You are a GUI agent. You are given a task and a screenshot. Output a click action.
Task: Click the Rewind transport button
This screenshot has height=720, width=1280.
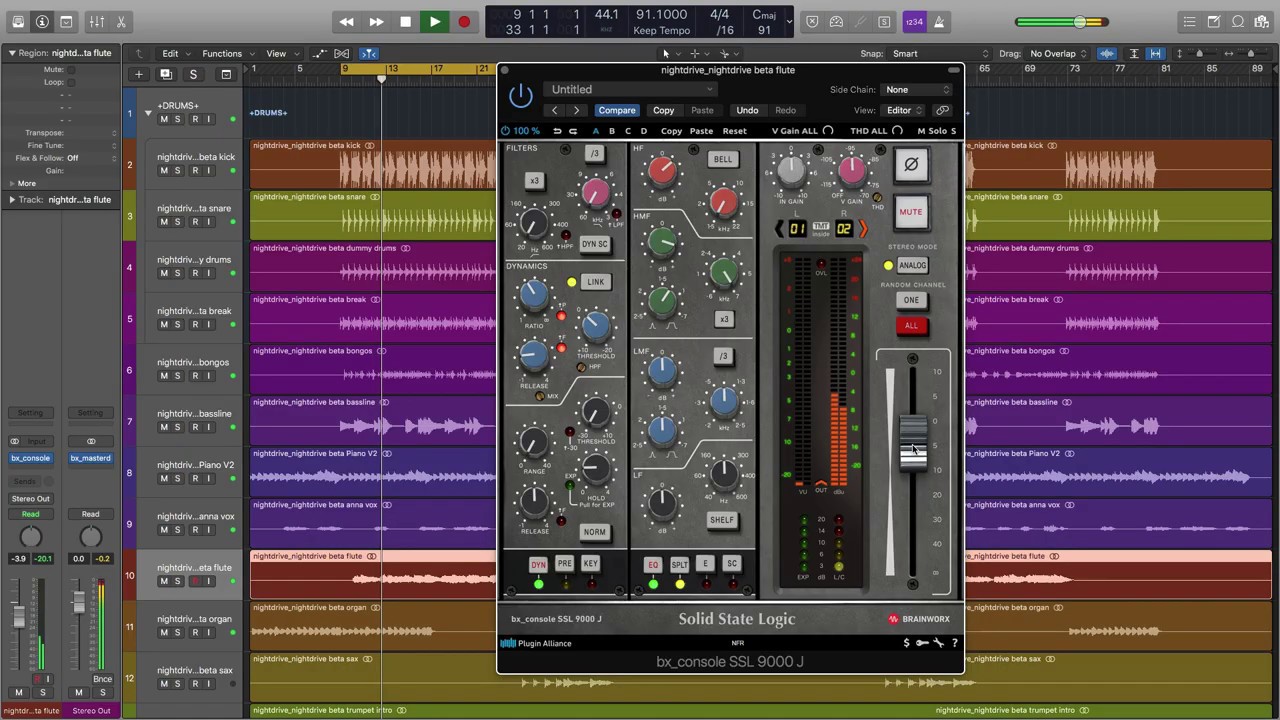pos(346,22)
